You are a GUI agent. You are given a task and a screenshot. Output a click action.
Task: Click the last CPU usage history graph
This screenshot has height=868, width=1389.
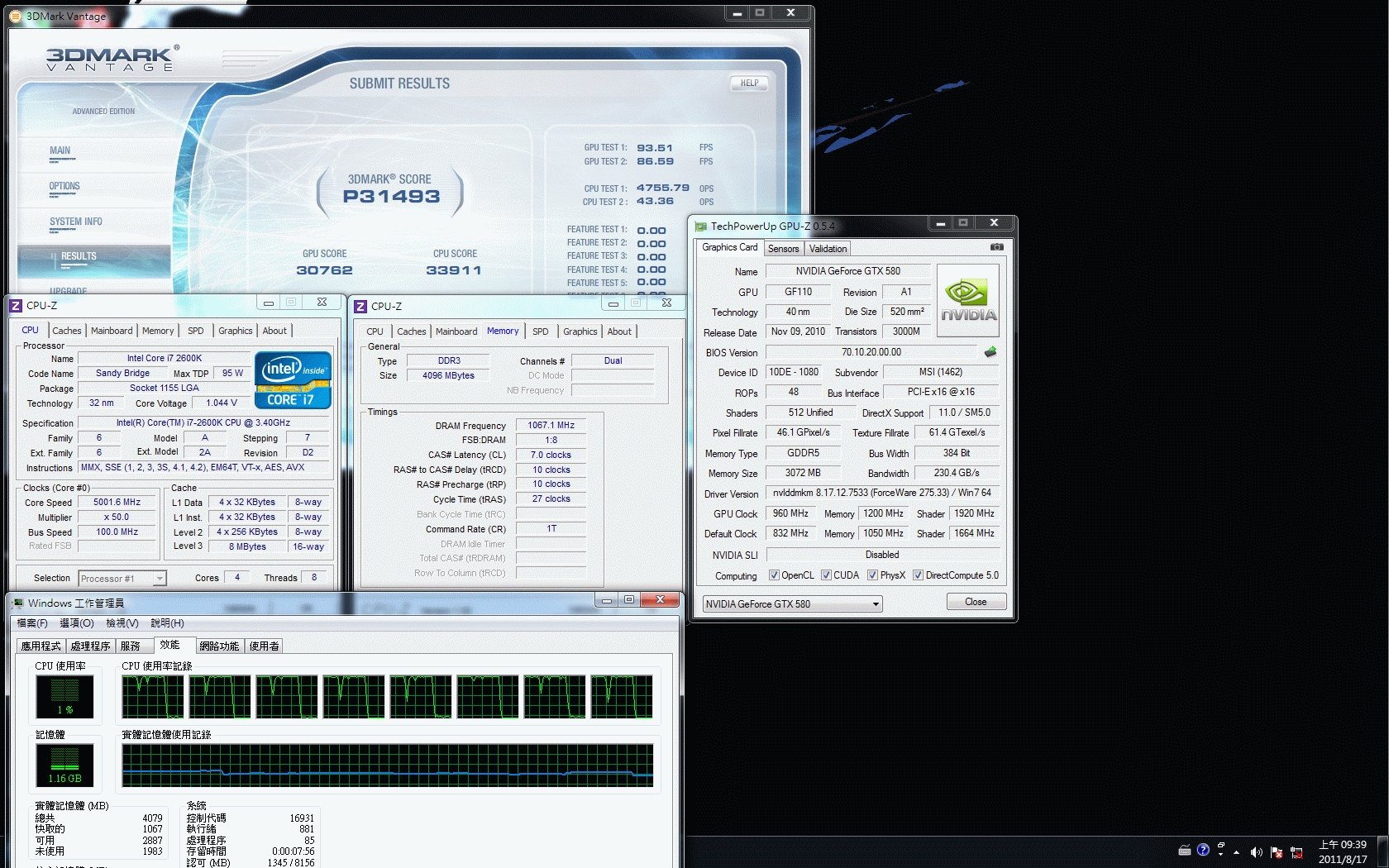pos(621,696)
